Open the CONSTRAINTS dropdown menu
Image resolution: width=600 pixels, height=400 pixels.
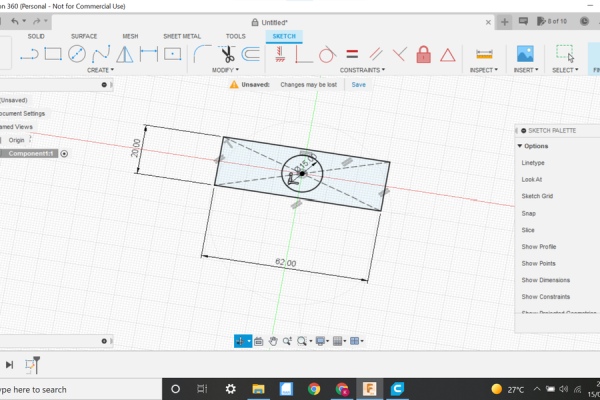click(x=362, y=71)
